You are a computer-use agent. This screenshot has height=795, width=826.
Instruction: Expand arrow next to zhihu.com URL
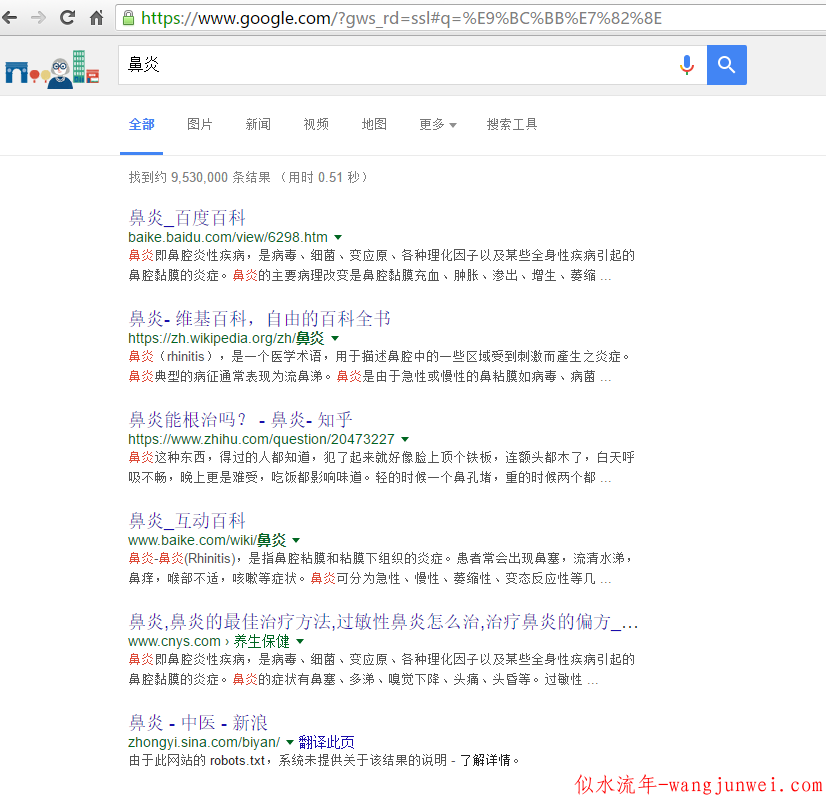coord(405,439)
